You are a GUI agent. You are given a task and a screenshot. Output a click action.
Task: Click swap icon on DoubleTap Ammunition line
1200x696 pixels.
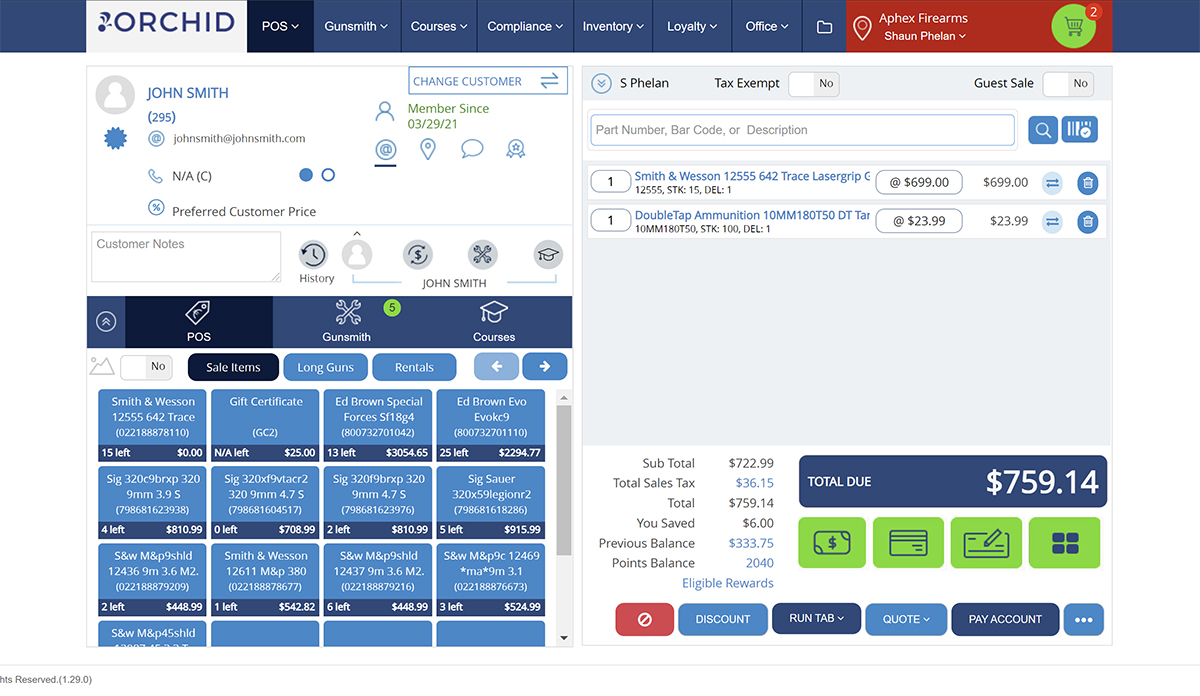[1052, 222]
